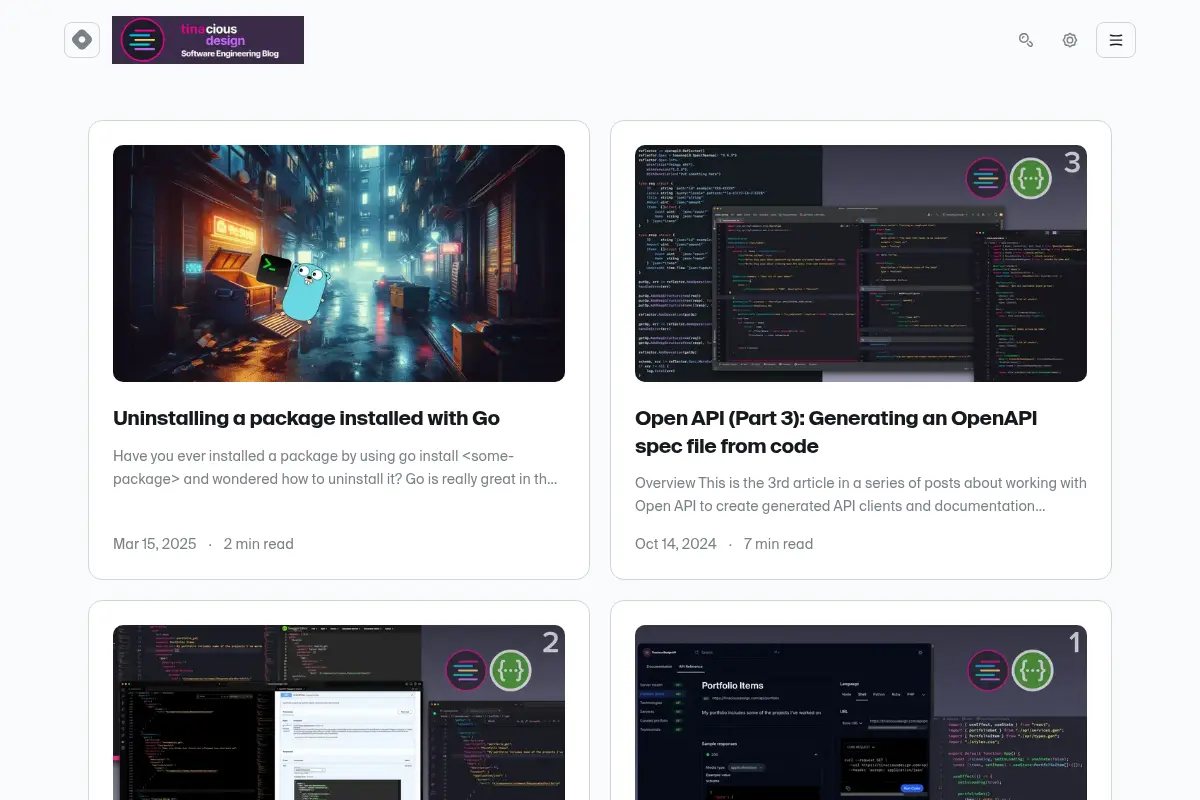1200x800 pixels.
Task: Open 'Uninstalling a package installed with Go' title
Action: click(x=306, y=418)
